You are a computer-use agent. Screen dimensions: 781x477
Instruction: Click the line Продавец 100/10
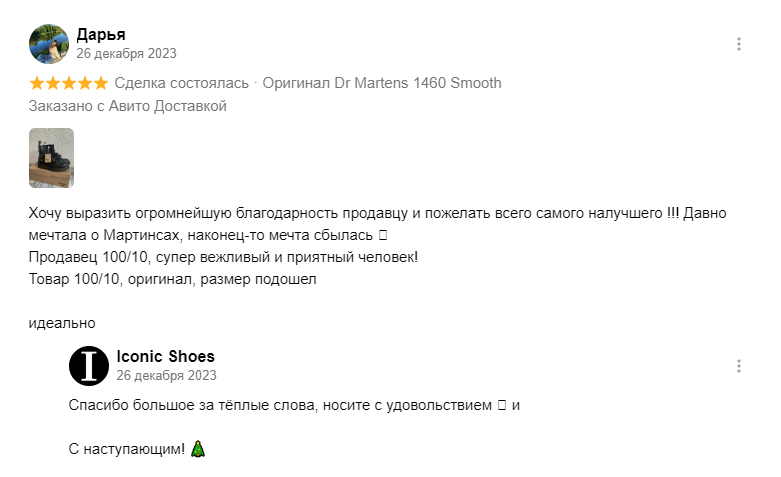pyautogui.click(x=223, y=257)
